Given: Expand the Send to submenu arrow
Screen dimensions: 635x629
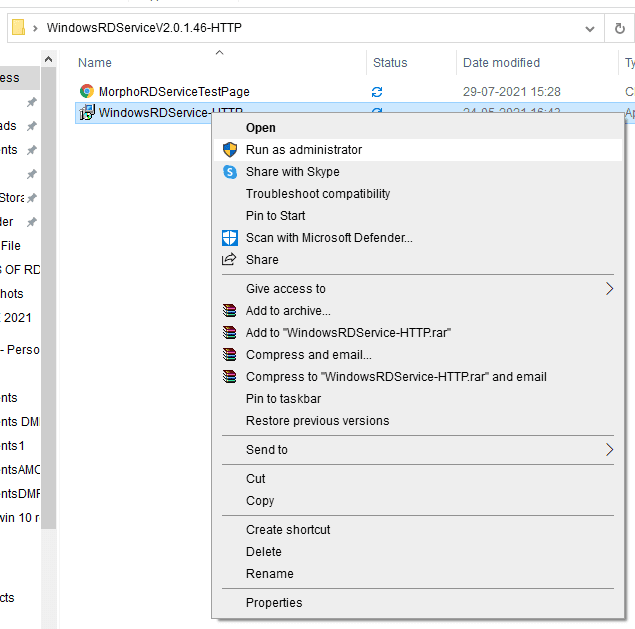Looking at the screenshot, I should (x=609, y=450).
